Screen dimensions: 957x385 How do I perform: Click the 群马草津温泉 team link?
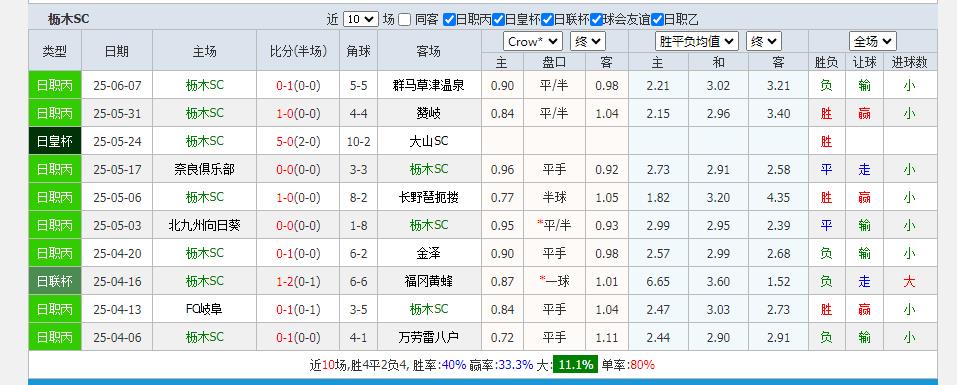tap(428, 85)
